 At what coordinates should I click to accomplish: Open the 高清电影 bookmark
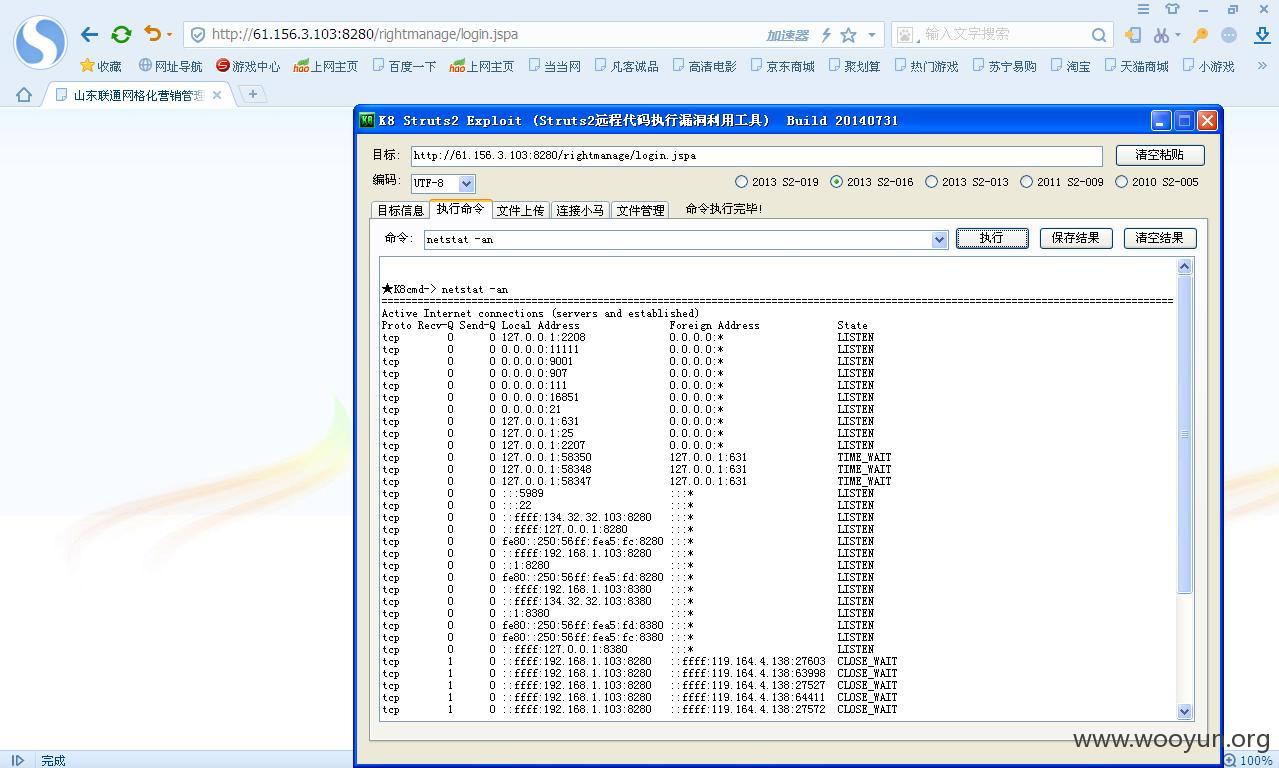[704, 66]
